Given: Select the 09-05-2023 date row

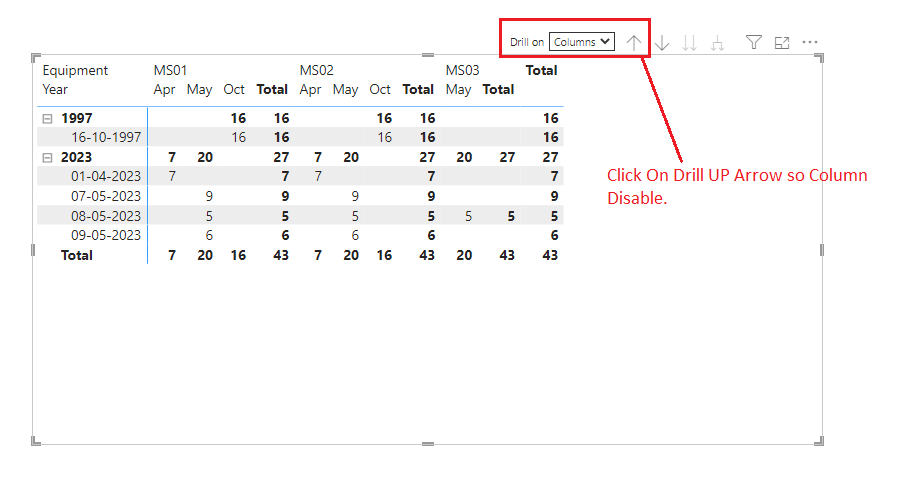Looking at the screenshot, I should point(106,235).
